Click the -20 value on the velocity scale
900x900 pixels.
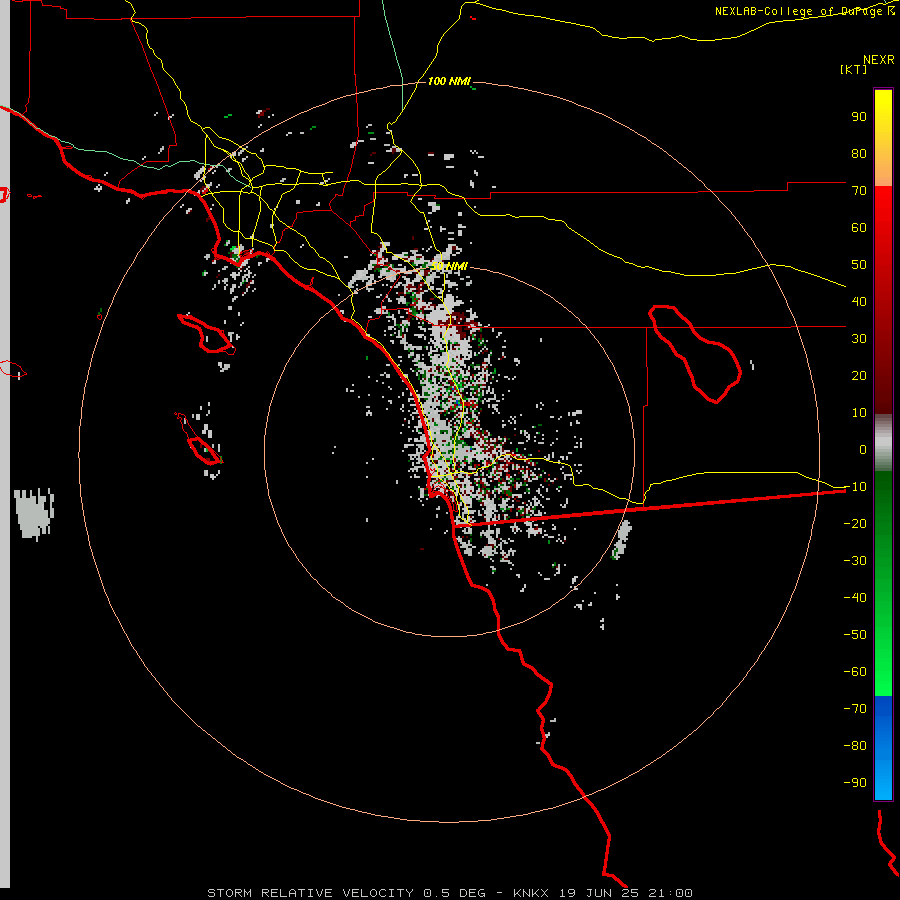[x=855, y=523]
